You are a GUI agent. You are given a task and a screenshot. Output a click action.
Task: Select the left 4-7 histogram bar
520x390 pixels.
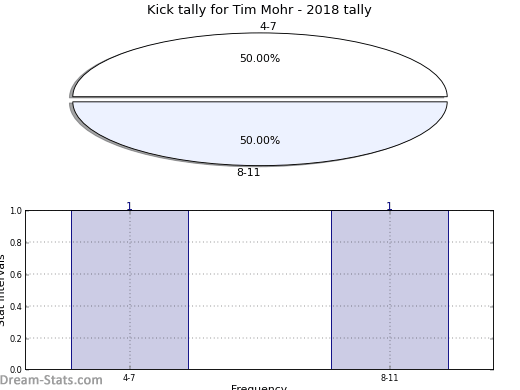pos(130,290)
